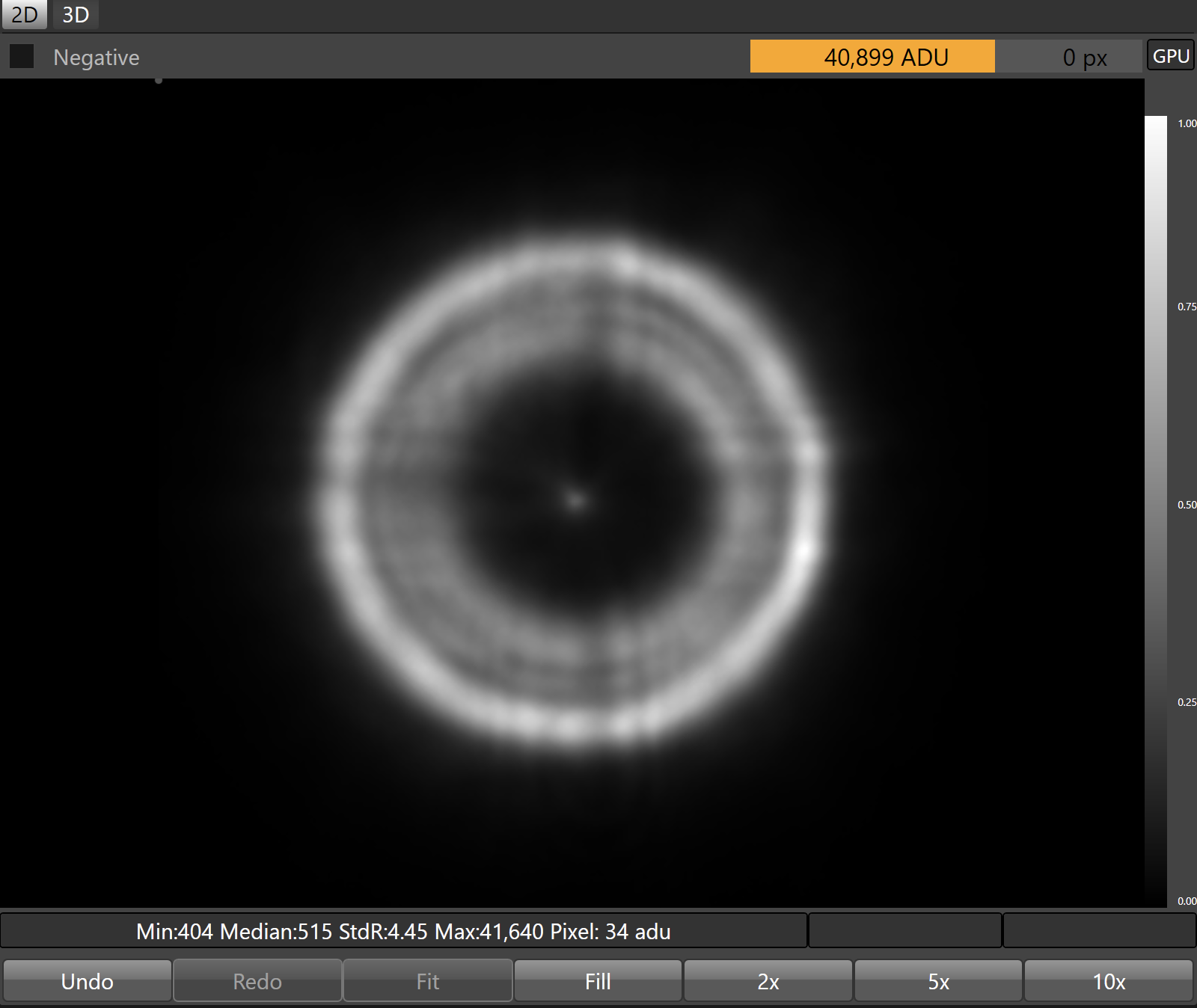Screen dimensions: 1197x1008
Task: Click the Redo button
Action: tap(257, 981)
